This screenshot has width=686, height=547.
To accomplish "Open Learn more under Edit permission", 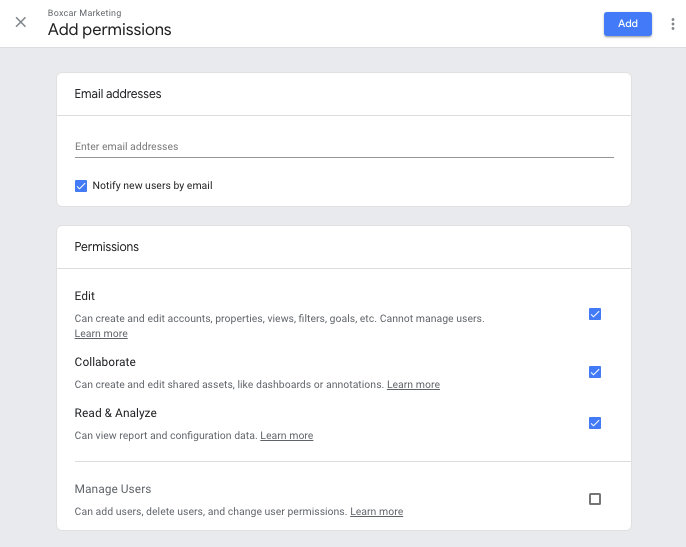I will 101,334.
